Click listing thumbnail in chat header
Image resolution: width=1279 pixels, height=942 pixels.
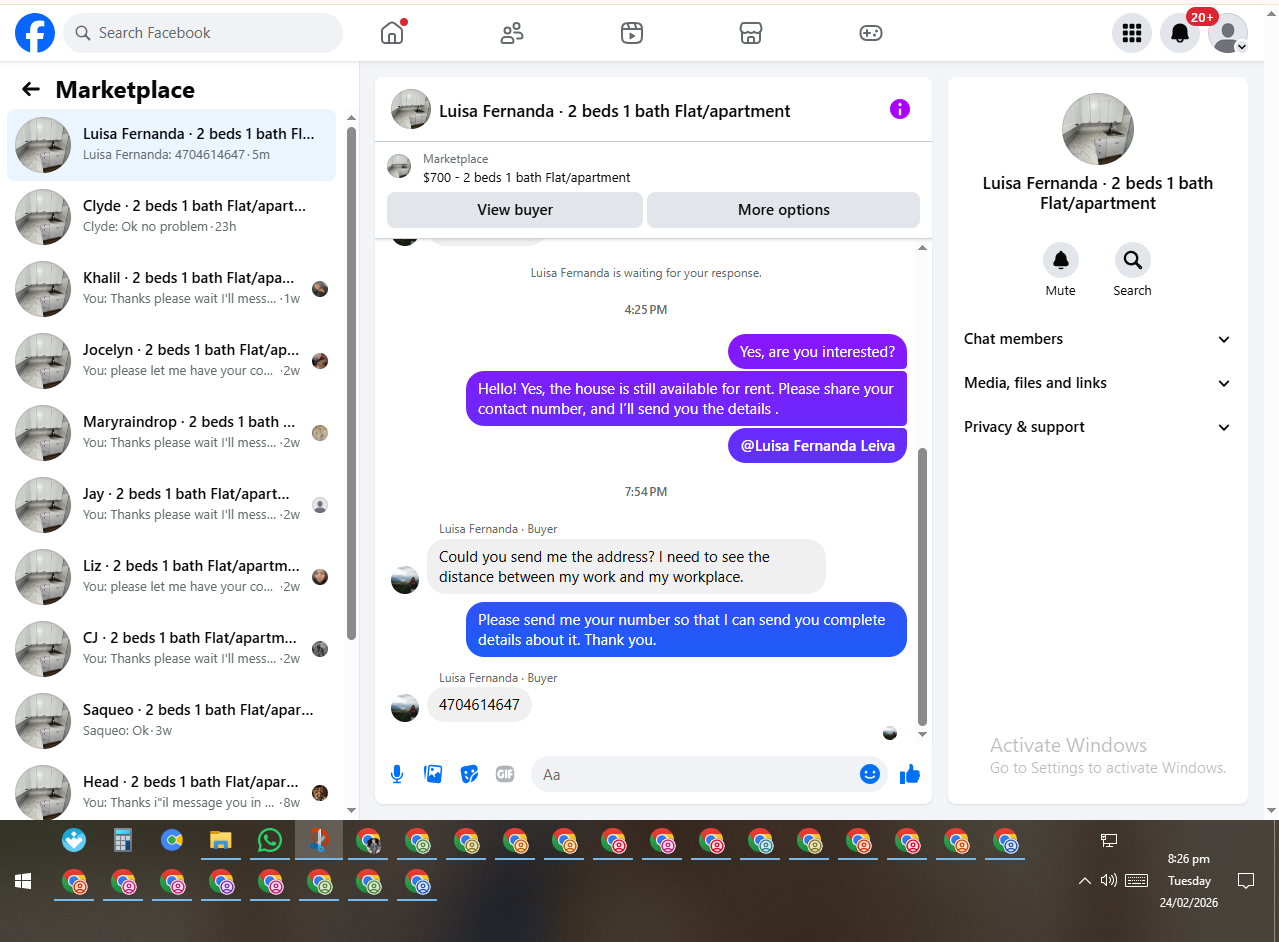pos(411,110)
